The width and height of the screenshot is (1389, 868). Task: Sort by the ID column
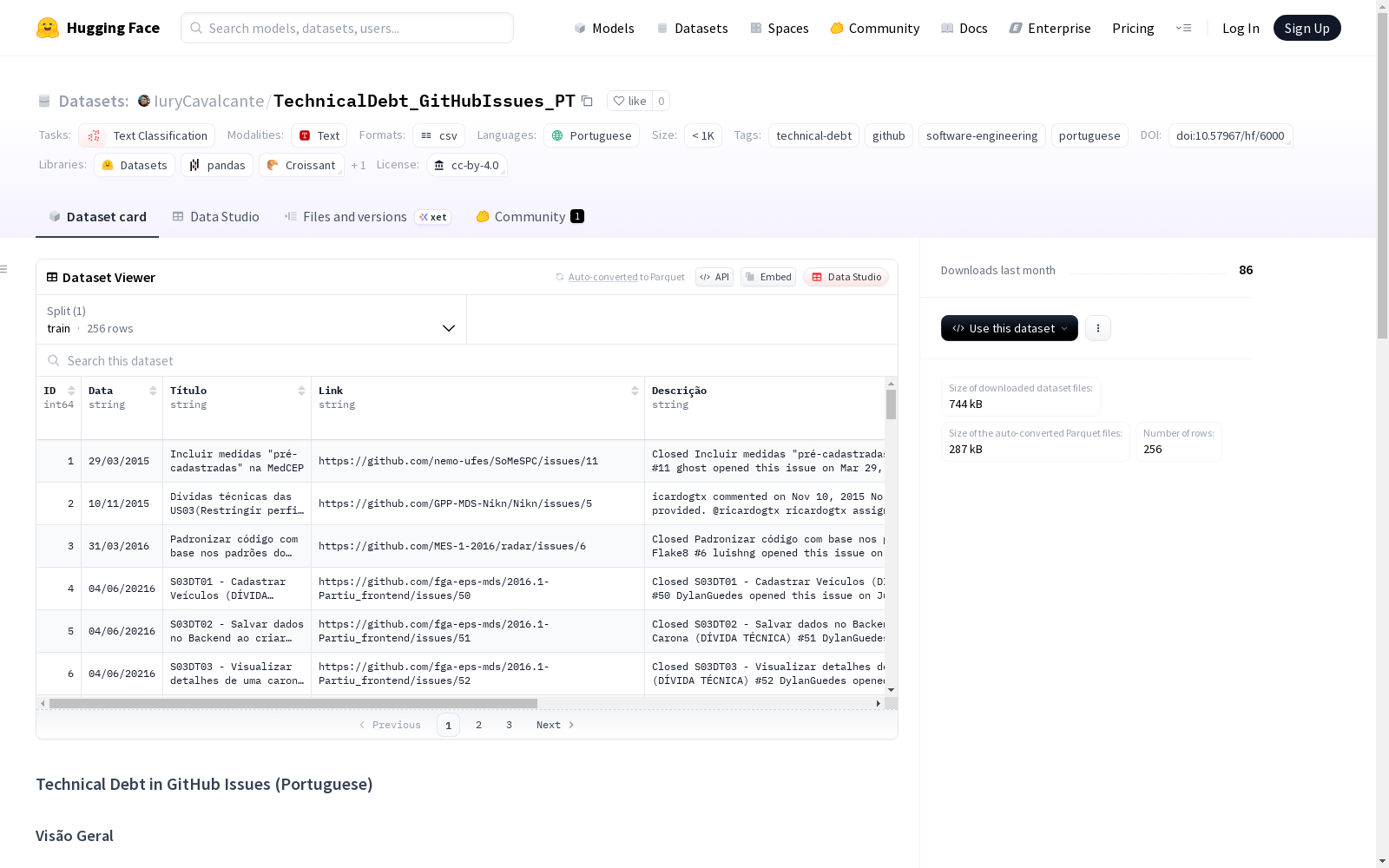coord(71,391)
